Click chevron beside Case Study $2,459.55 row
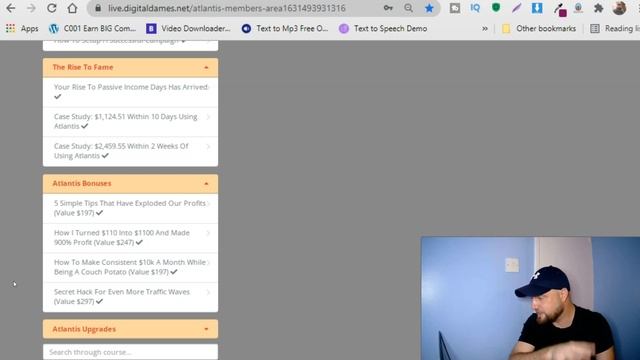 coord(208,147)
